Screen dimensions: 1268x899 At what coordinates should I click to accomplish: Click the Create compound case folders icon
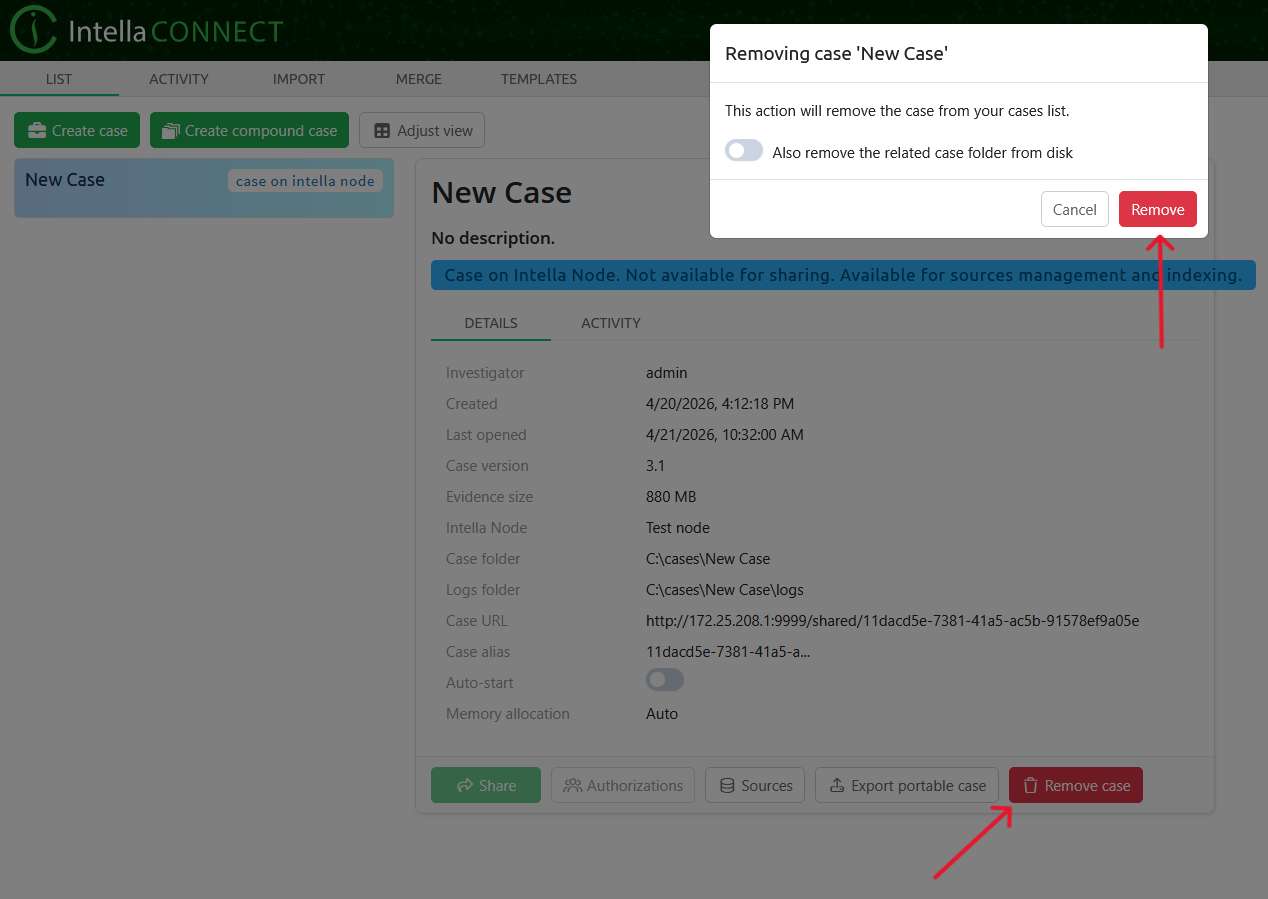pyautogui.click(x=170, y=131)
